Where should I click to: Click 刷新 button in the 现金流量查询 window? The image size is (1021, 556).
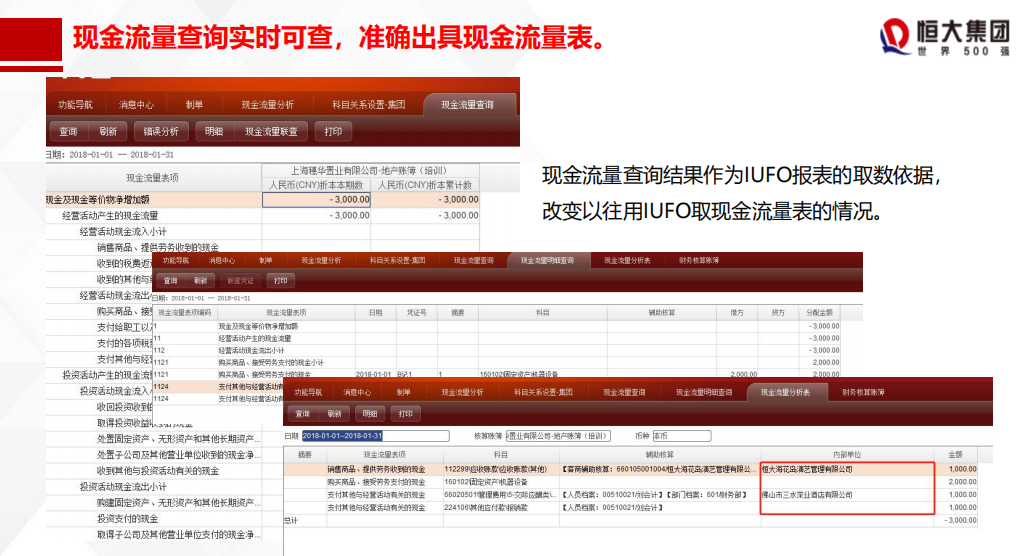tap(108, 132)
